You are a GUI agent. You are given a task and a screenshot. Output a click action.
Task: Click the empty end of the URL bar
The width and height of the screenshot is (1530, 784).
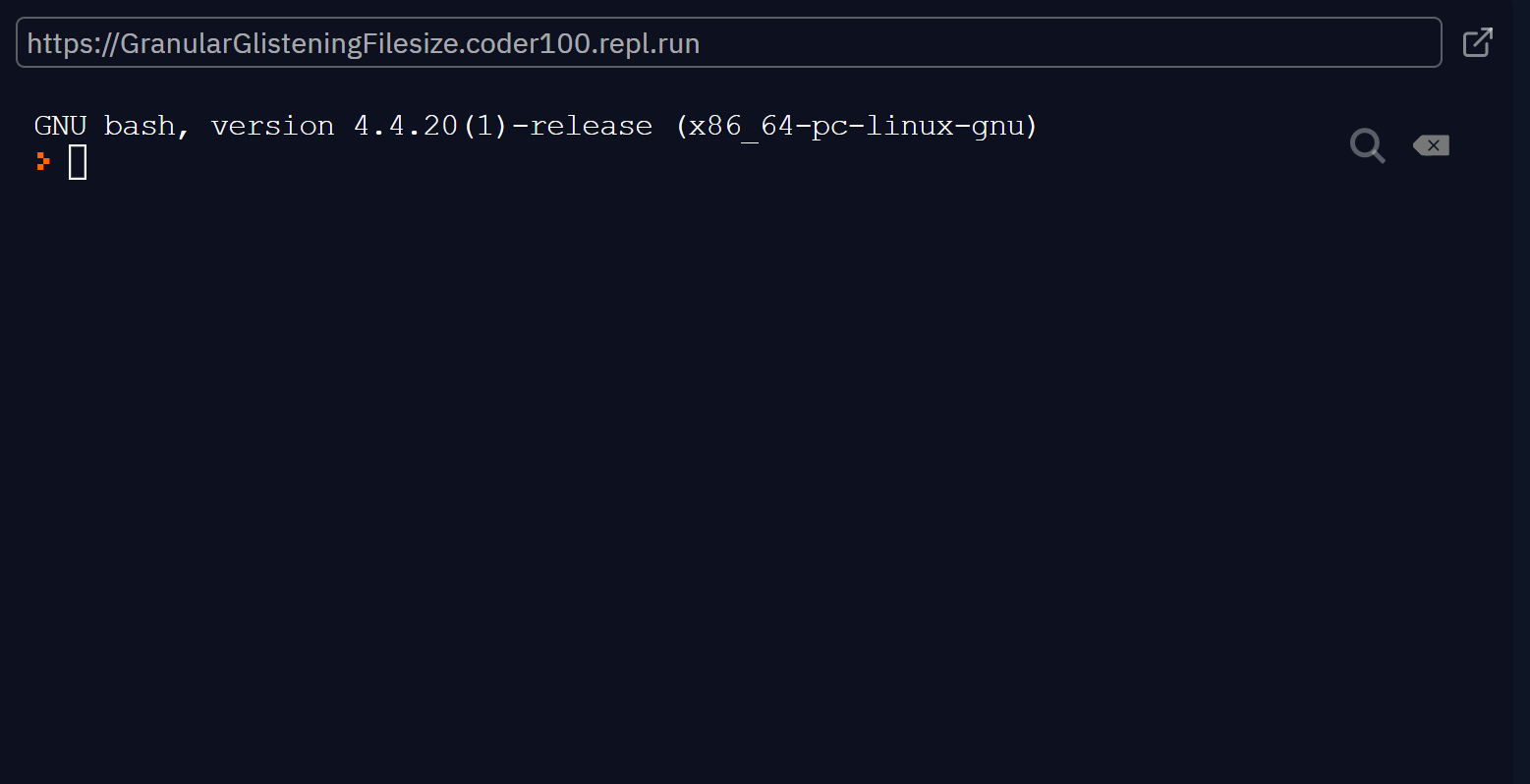(x=1069, y=42)
